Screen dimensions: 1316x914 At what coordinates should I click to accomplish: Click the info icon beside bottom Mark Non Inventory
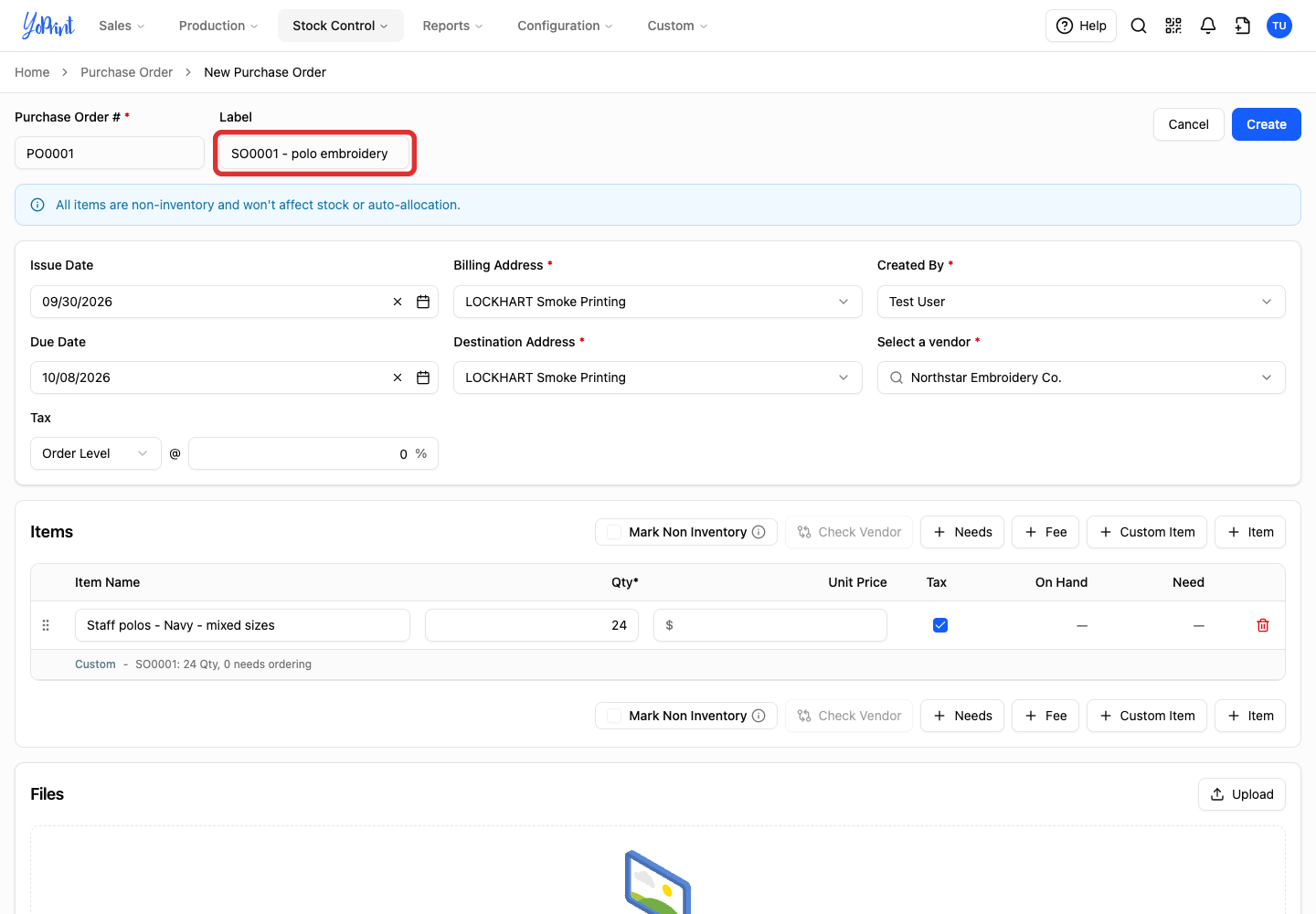click(x=759, y=716)
